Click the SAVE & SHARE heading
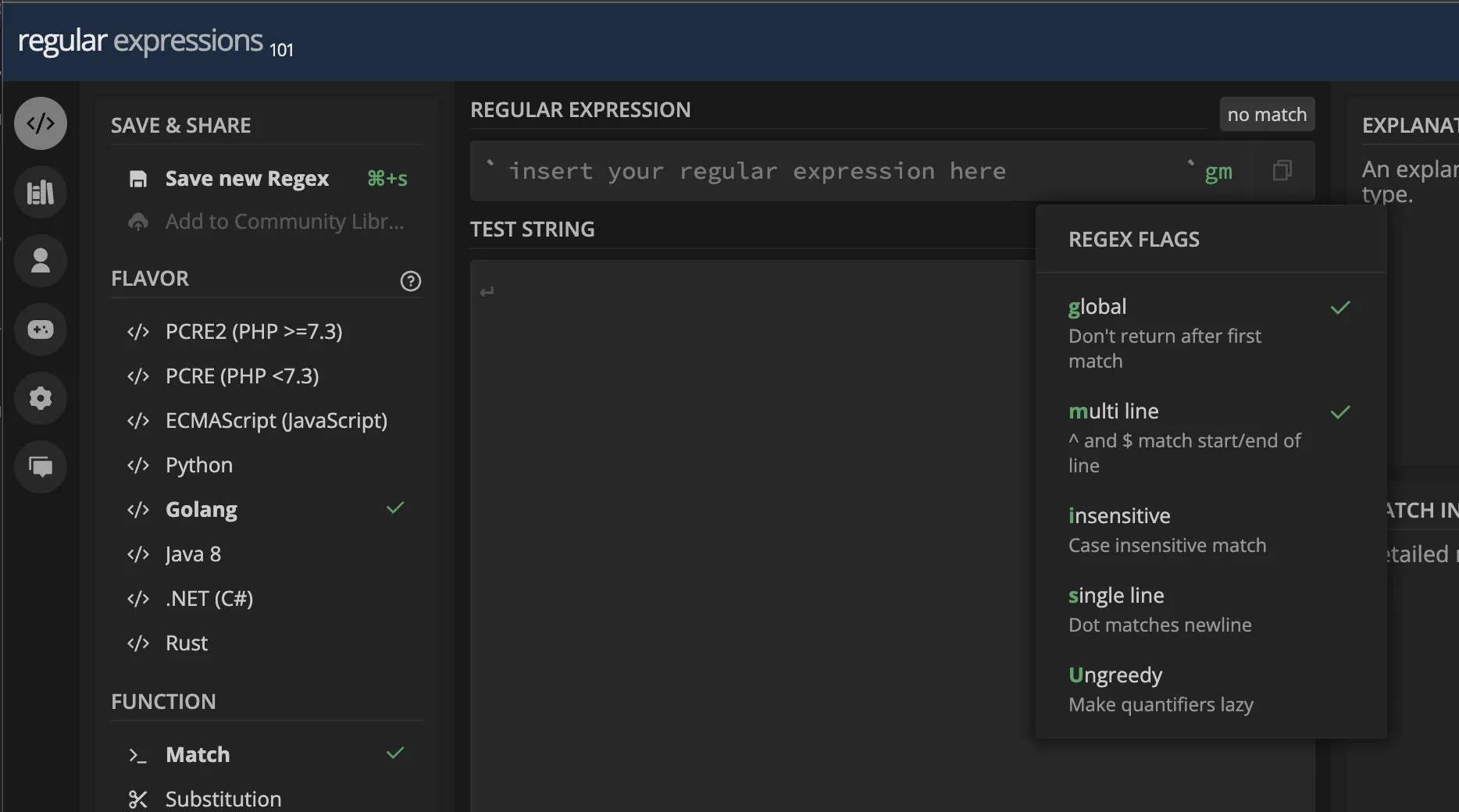This screenshot has width=1459, height=812. click(181, 126)
